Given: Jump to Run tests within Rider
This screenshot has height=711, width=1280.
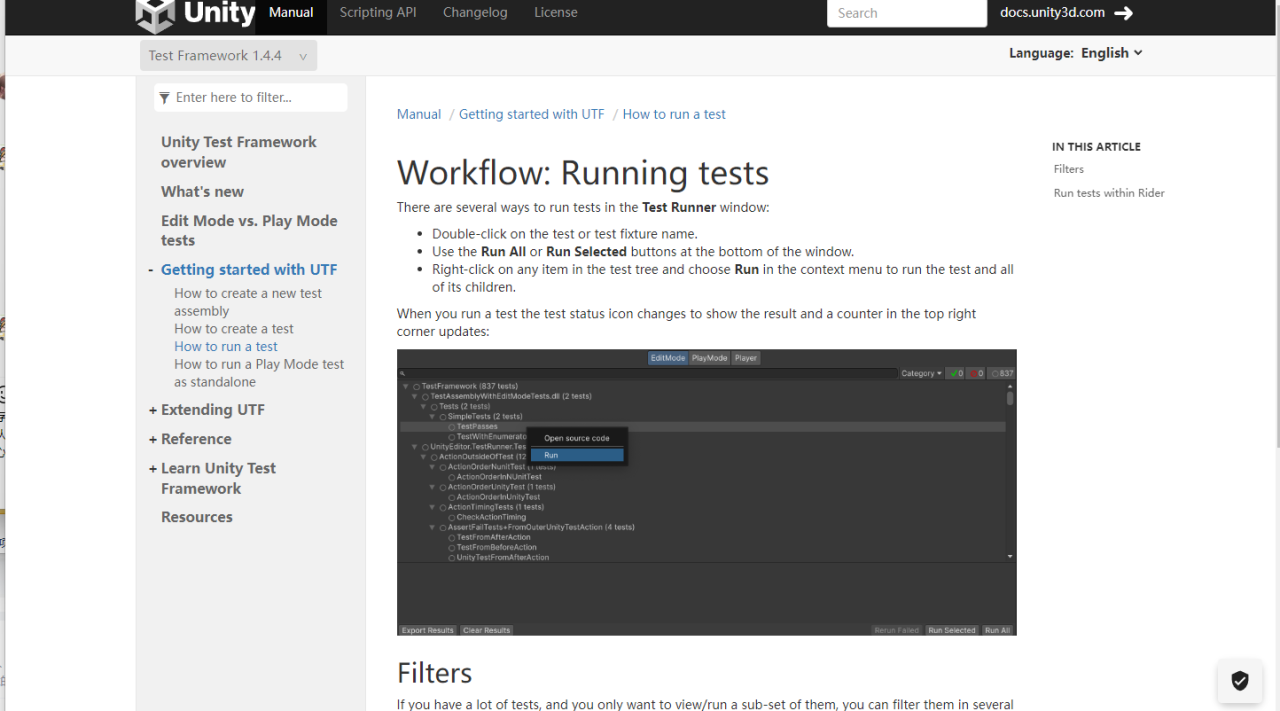Looking at the screenshot, I should [1108, 193].
